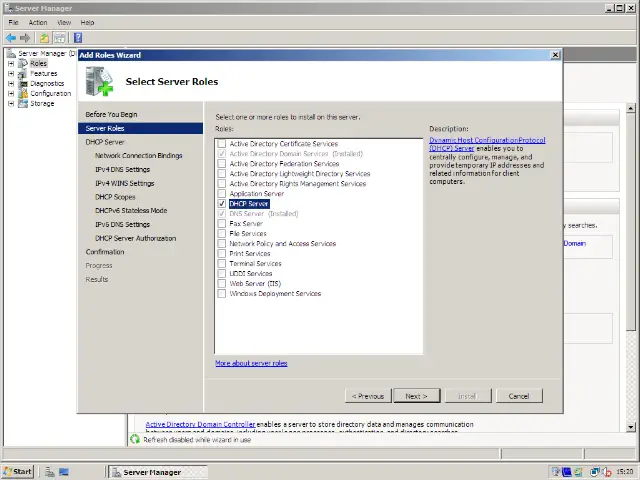Select the Storage icon in the tree
This screenshot has width=640, height=480.
pos(23,103)
